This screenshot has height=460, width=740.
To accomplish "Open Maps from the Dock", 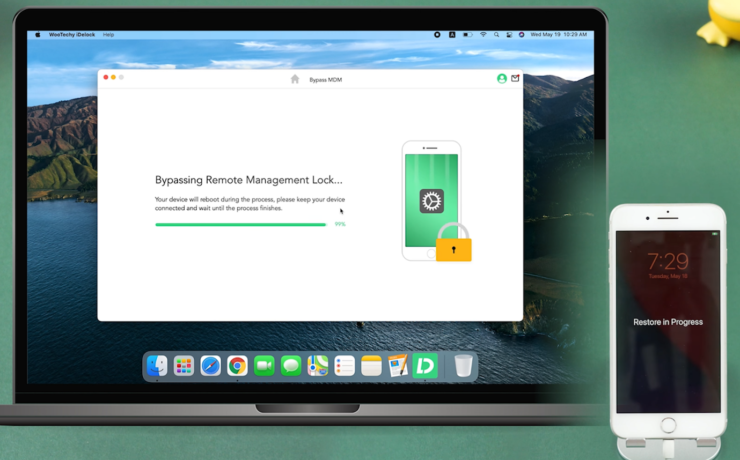I will (x=318, y=366).
